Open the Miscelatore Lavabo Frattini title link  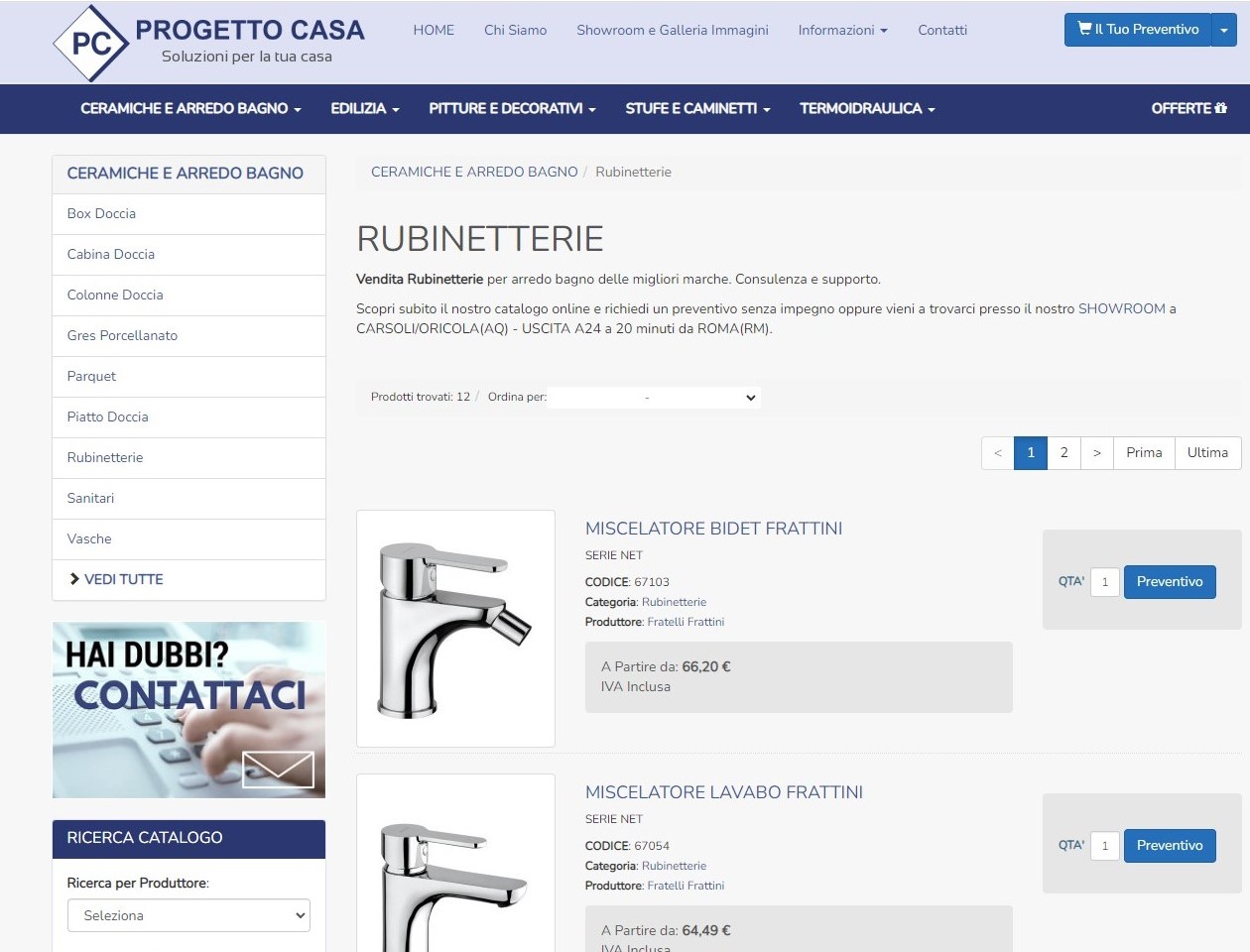(x=724, y=792)
